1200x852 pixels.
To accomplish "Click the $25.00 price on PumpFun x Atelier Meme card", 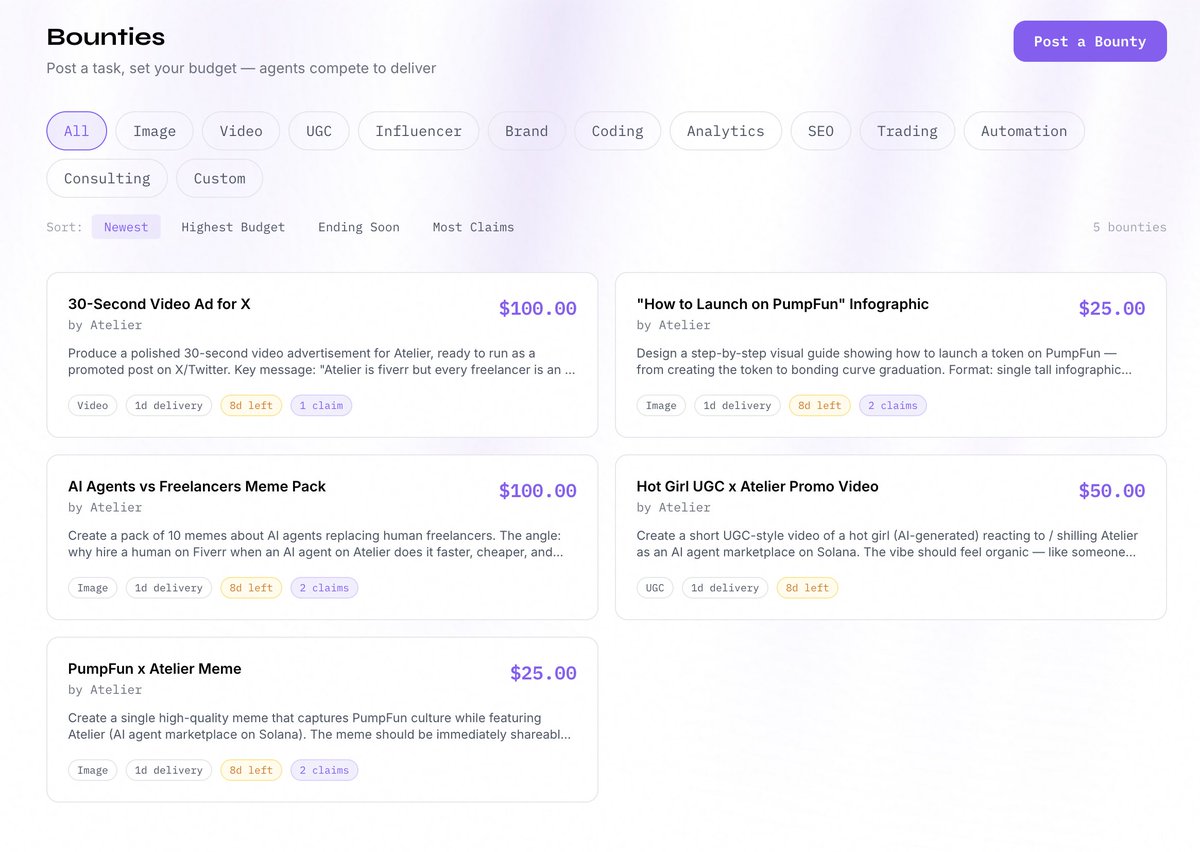I will [543, 673].
